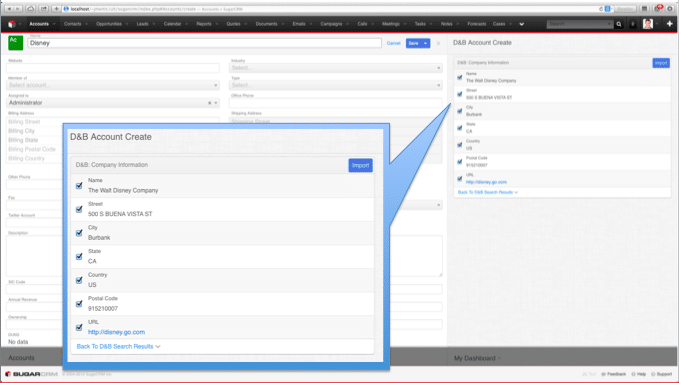Click the navbar Search input box

[x=580, y=24]
